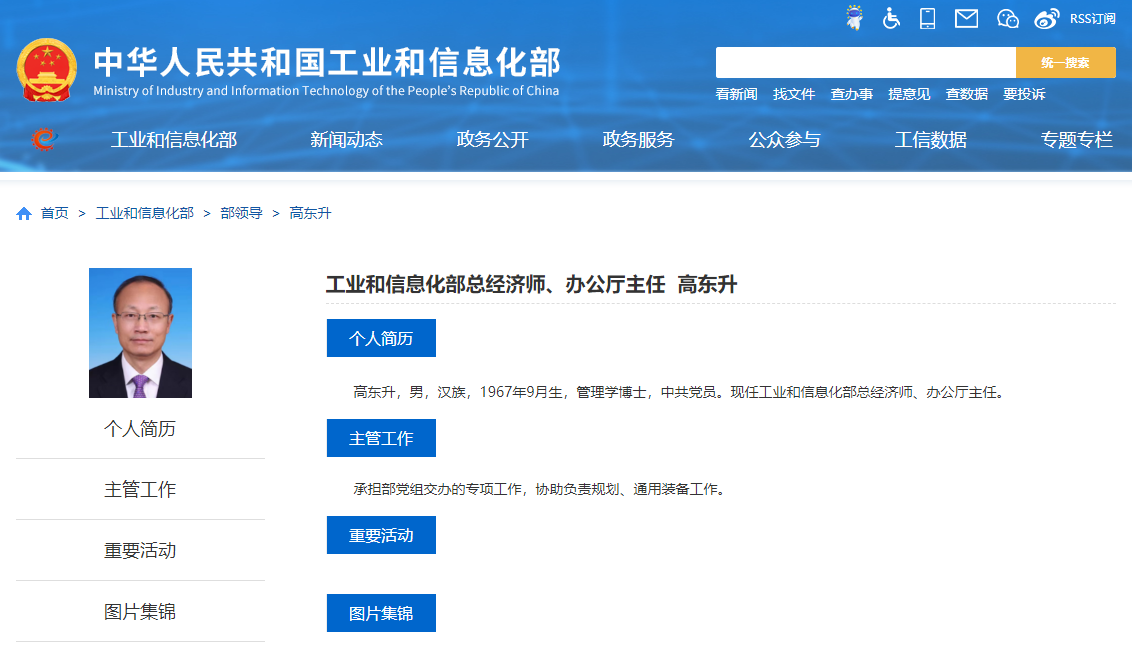The height and width of the screenshot is (651, 1132).
Task: Click the 找文件 quick link
Action: (794, 94)
